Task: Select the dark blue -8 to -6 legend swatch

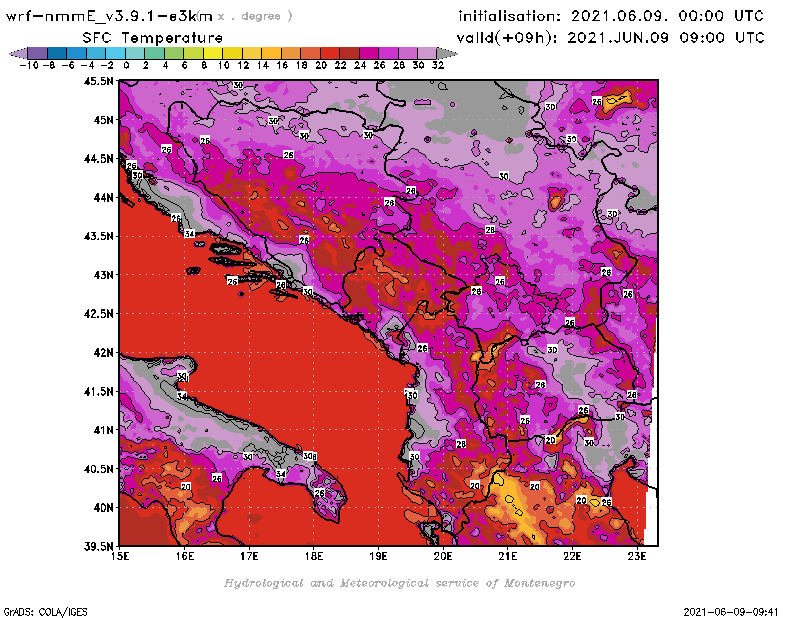Action: click(x=57, y=53)
